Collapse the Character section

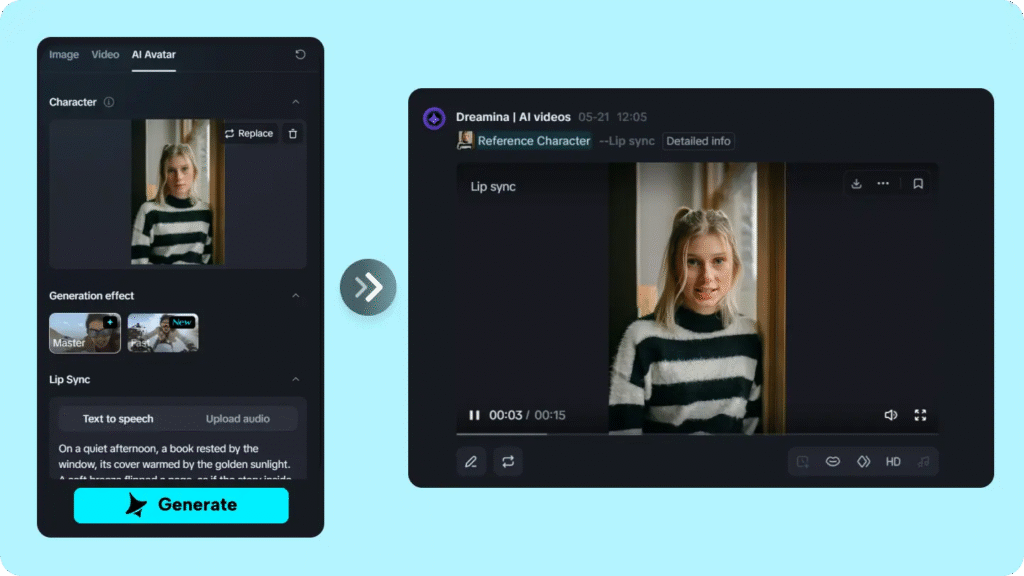pos(295,102)
